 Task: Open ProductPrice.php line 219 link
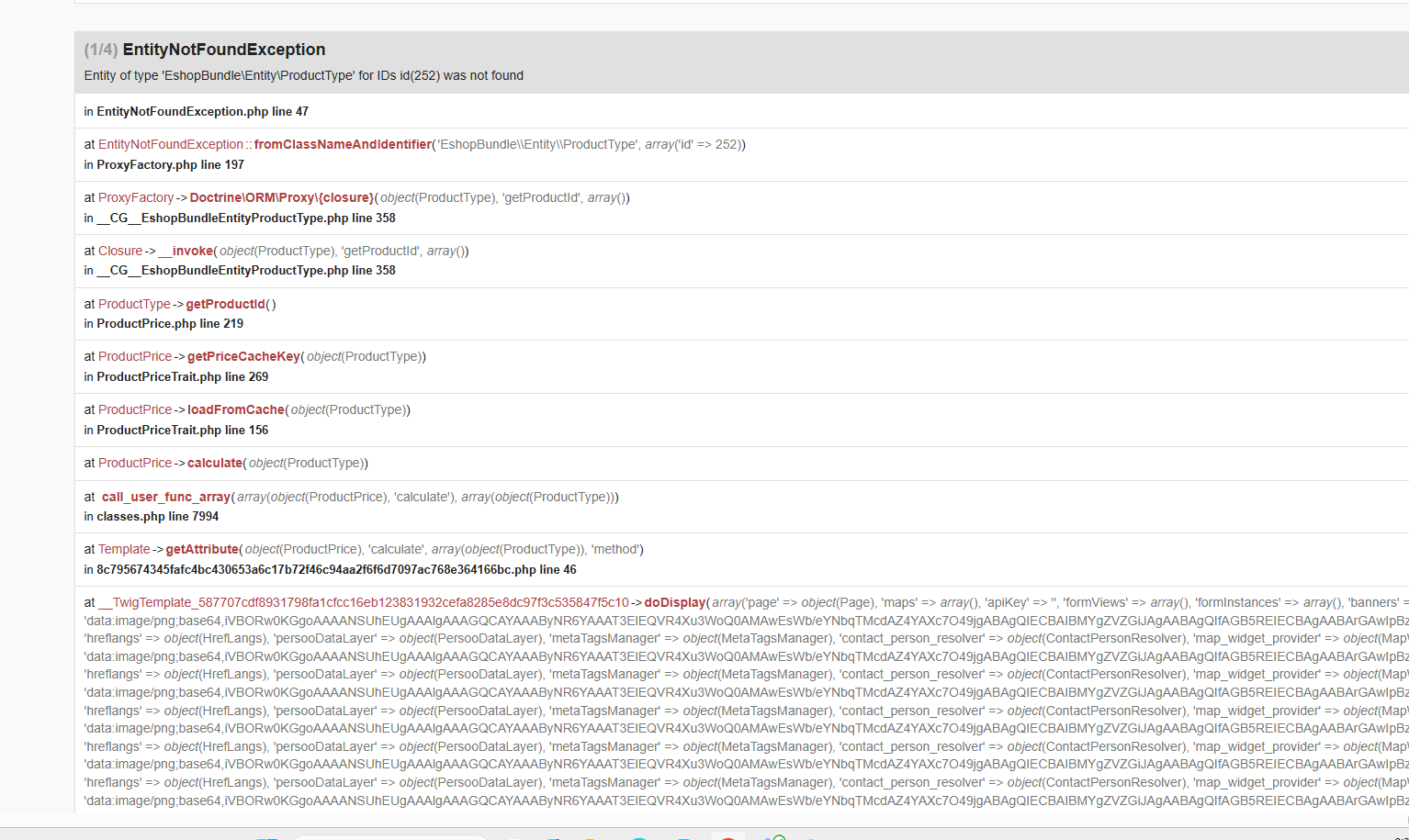click(170, 323)
